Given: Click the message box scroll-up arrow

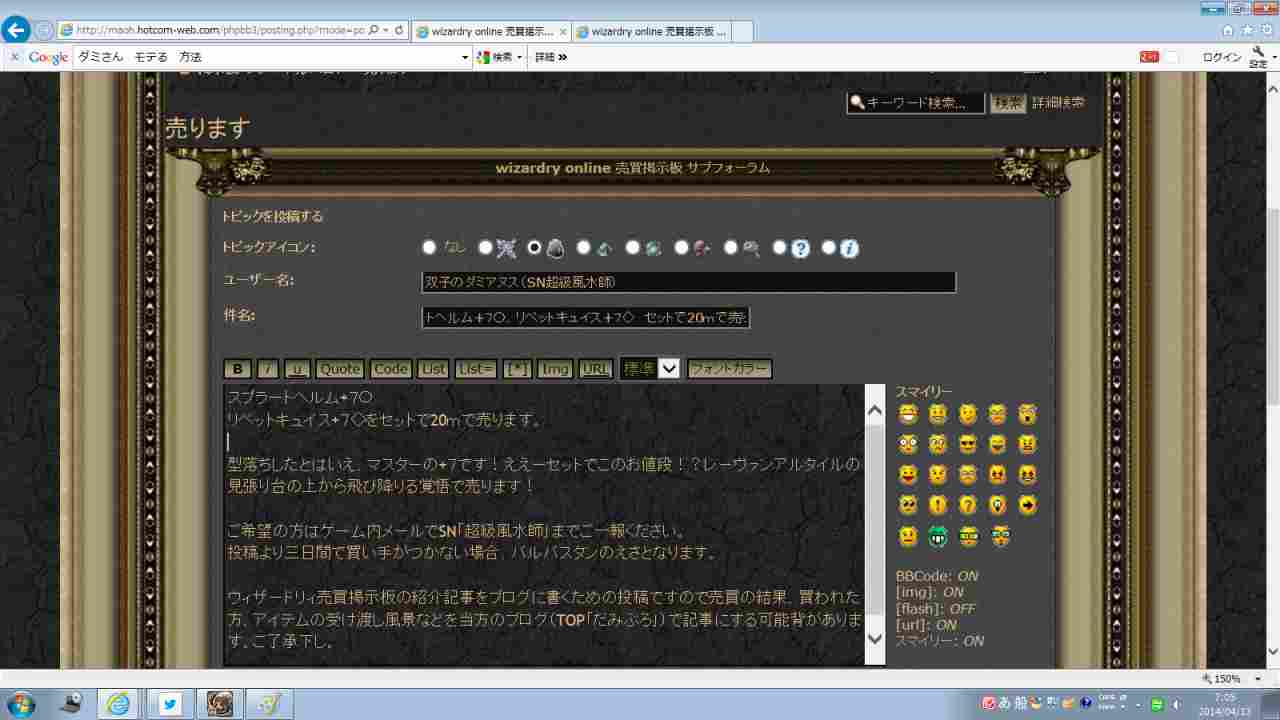Looking at the screenshot, I should pyautogui.click(x=875, y=409).
